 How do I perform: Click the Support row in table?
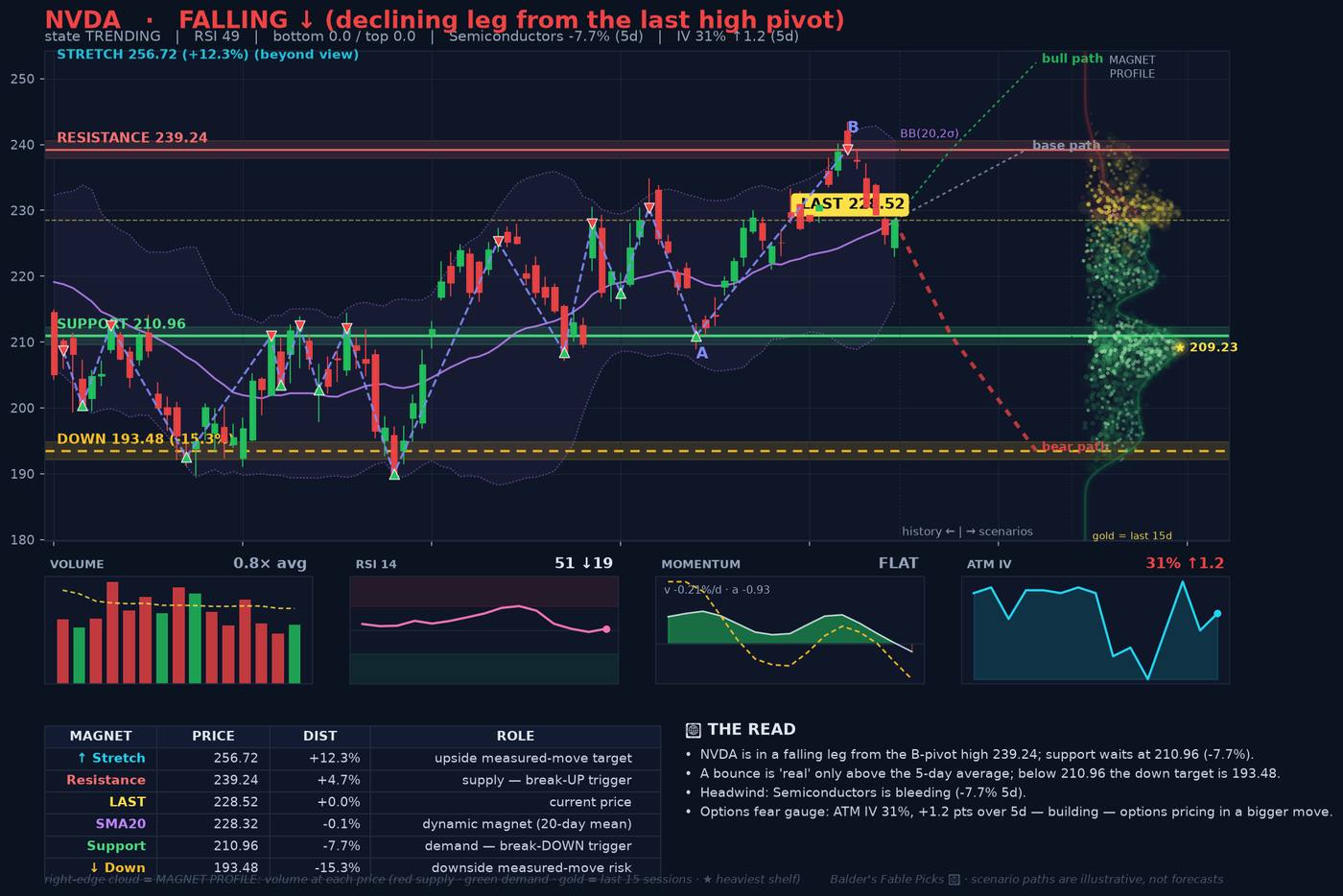[352, 846]
